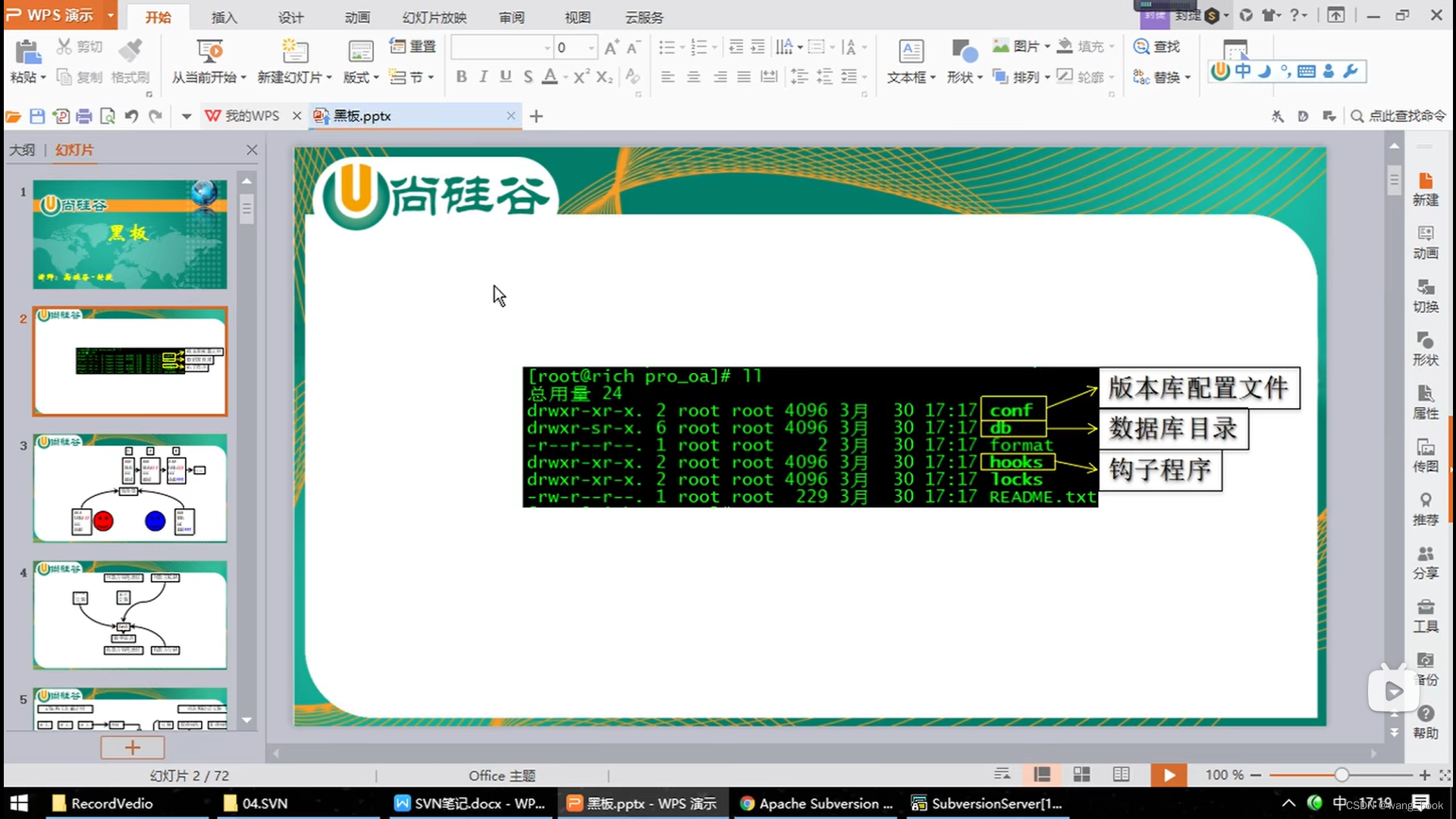Switch to the 插入 ribbon tab
This screenshot has width=1456, height=819.
[x=223, y=17]
